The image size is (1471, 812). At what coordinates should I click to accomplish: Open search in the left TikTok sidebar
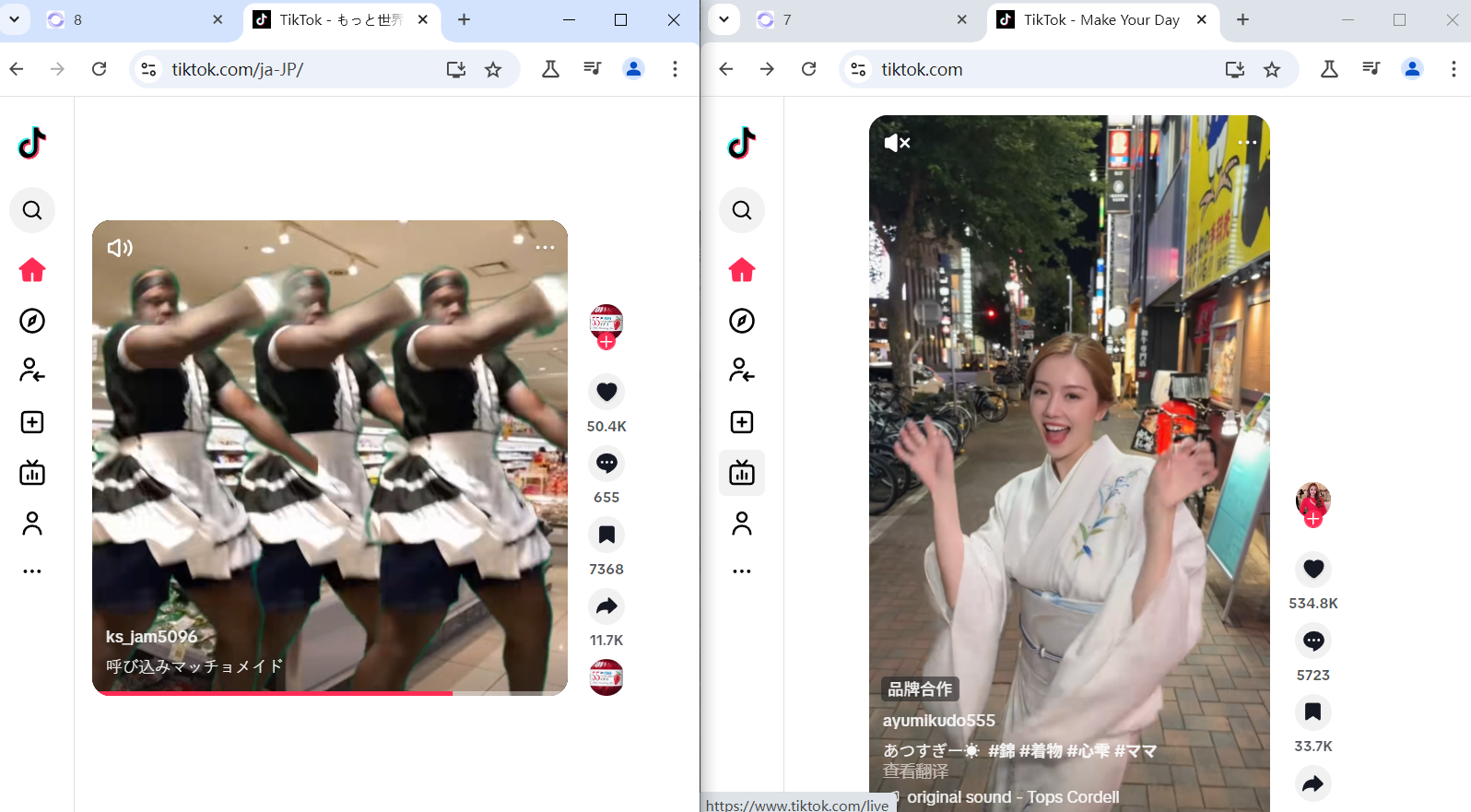pyautogui.click(x=32, y=210)
